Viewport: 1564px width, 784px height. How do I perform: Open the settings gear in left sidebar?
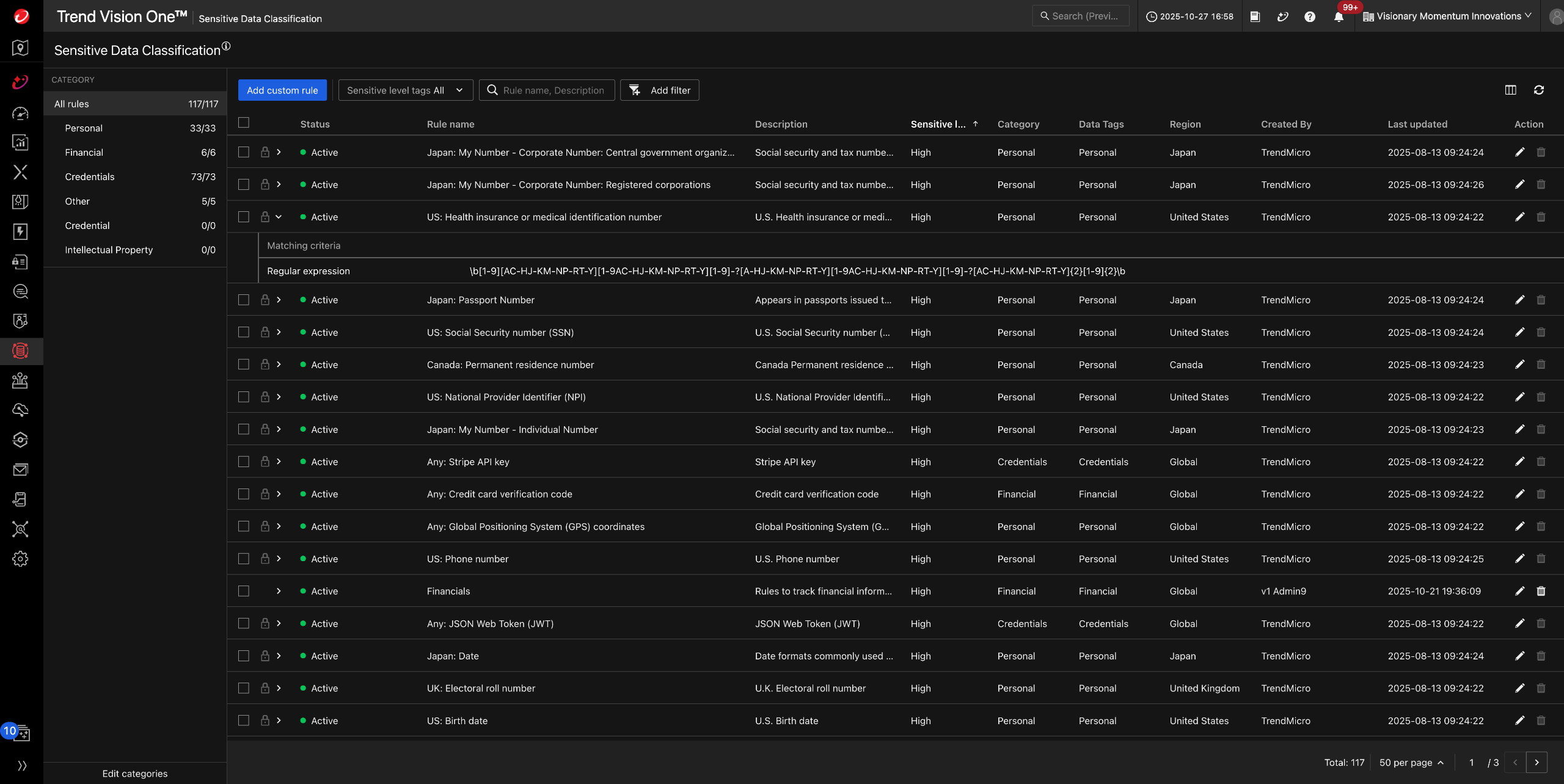20,559
